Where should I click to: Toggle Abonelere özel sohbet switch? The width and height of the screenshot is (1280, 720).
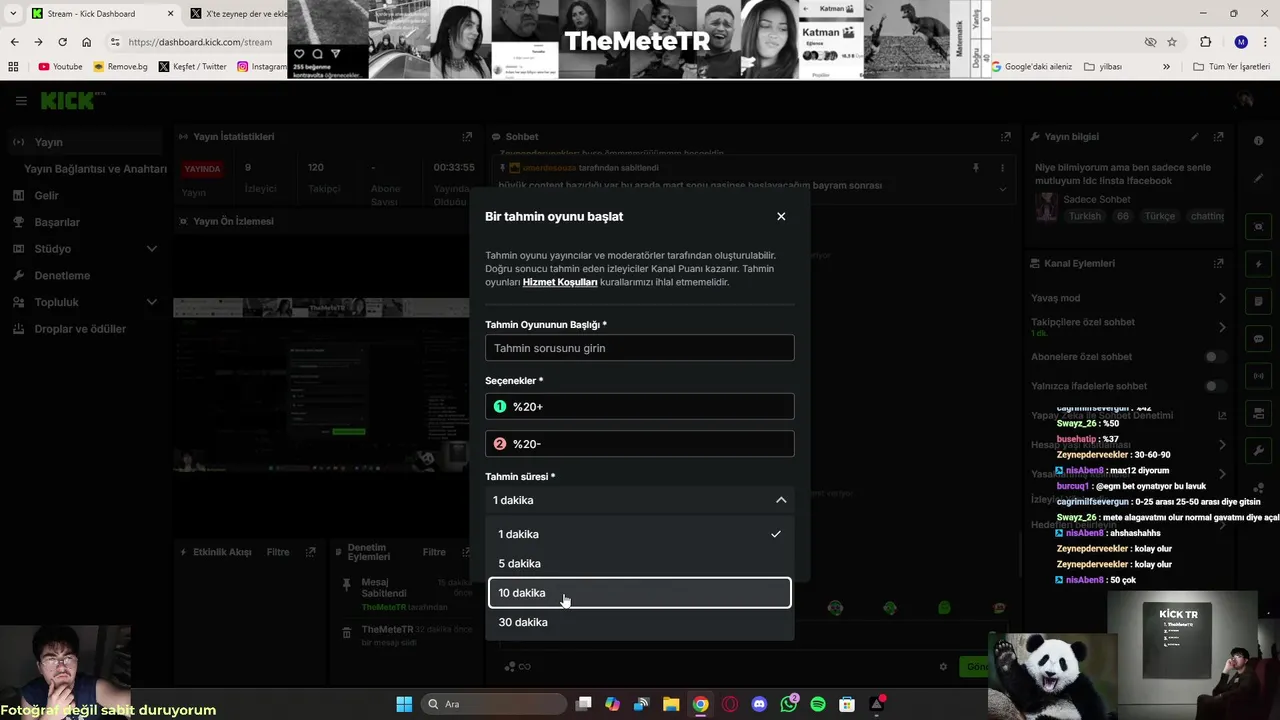click(x=1215, y=357)
